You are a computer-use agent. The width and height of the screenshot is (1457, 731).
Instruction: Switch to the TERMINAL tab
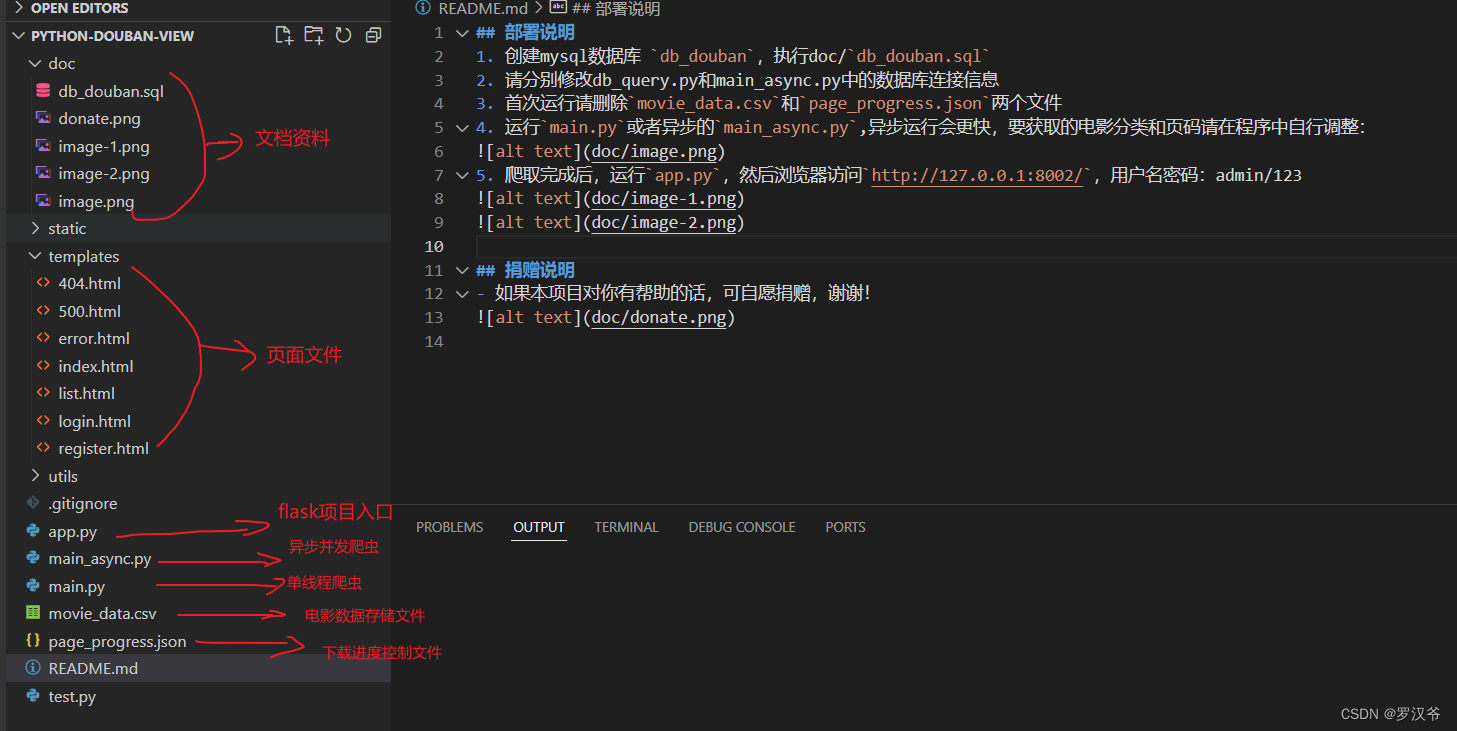(626, 527)
